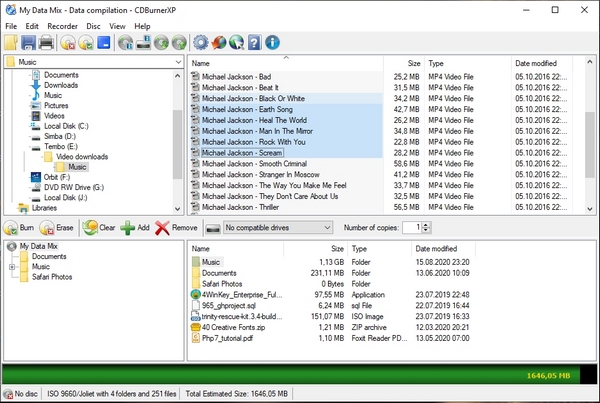
Task: Click the globe with orange arrow icon
Action: click(x=219, y=42)
